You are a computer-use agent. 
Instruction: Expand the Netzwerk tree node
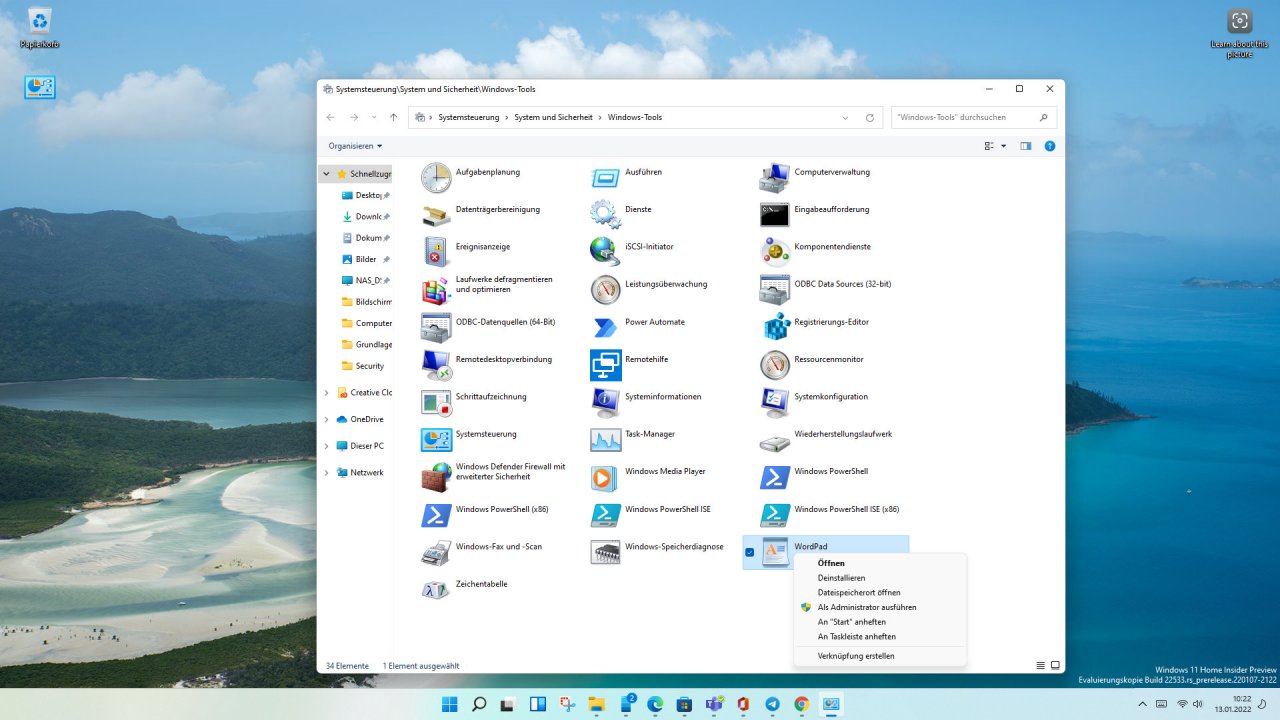coord(326,472)
